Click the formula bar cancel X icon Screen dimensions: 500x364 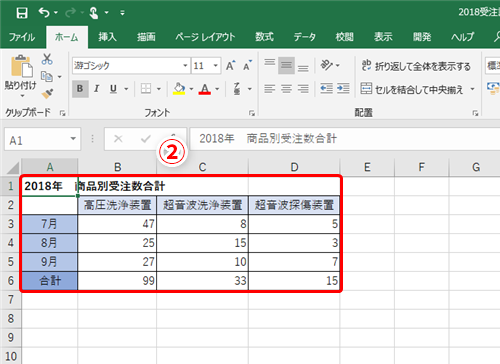coord(118,139)
